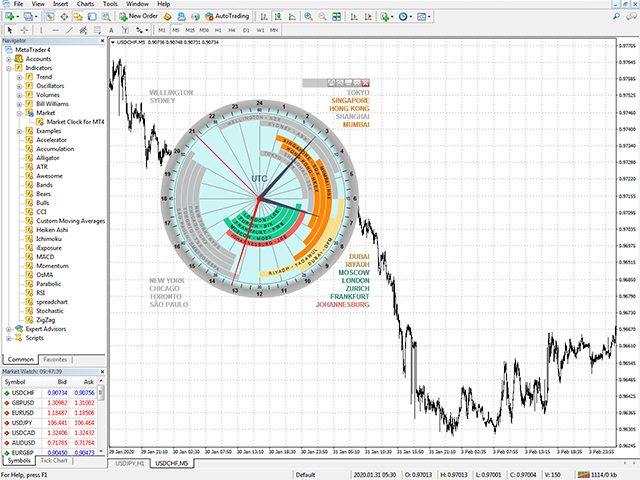Expand the Scripts node
640x480 pixels.
pyautogui.click(x=9, y=338)
